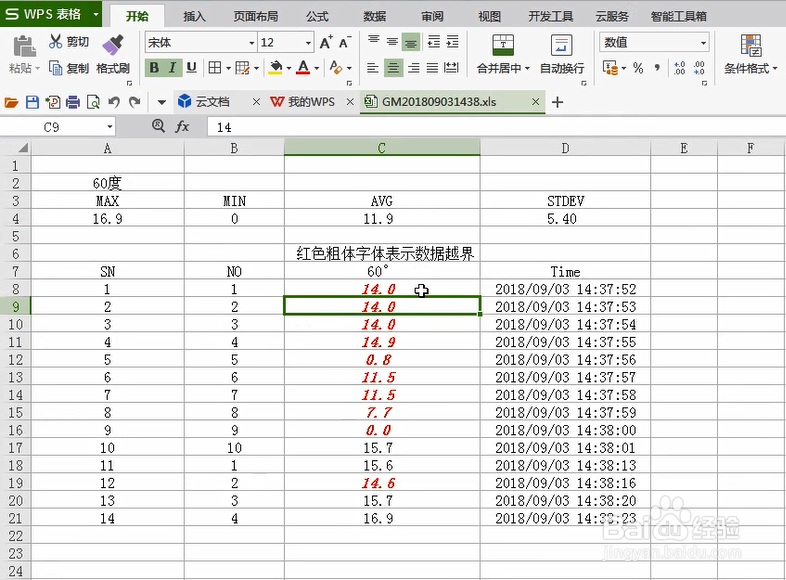Apply thousands separator comma style
Image resolution: width=786 pixels, height=580 pixels.
tap(657, 68)
